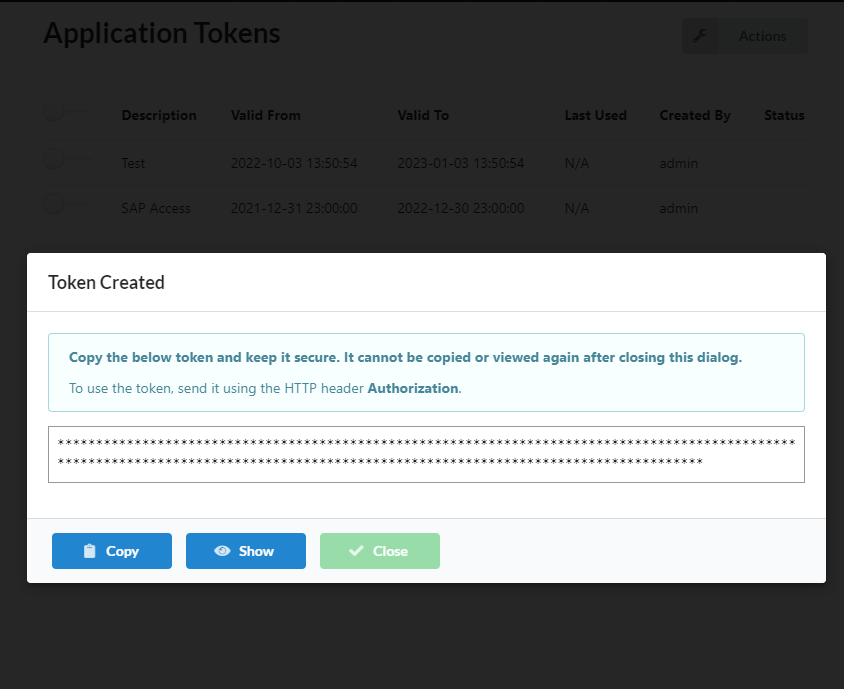Open the Actions dropdown menu
Screen dimensions: 844x689
point(762,36)
